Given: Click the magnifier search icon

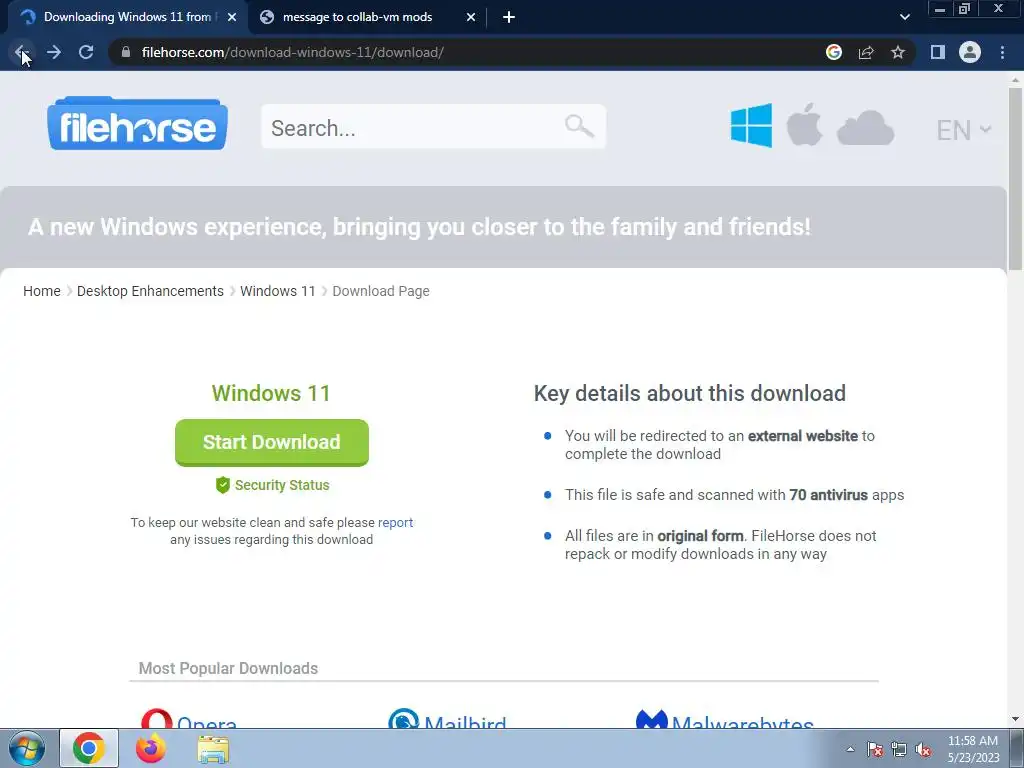Looking at the screenshot, I should pos(579,126).
